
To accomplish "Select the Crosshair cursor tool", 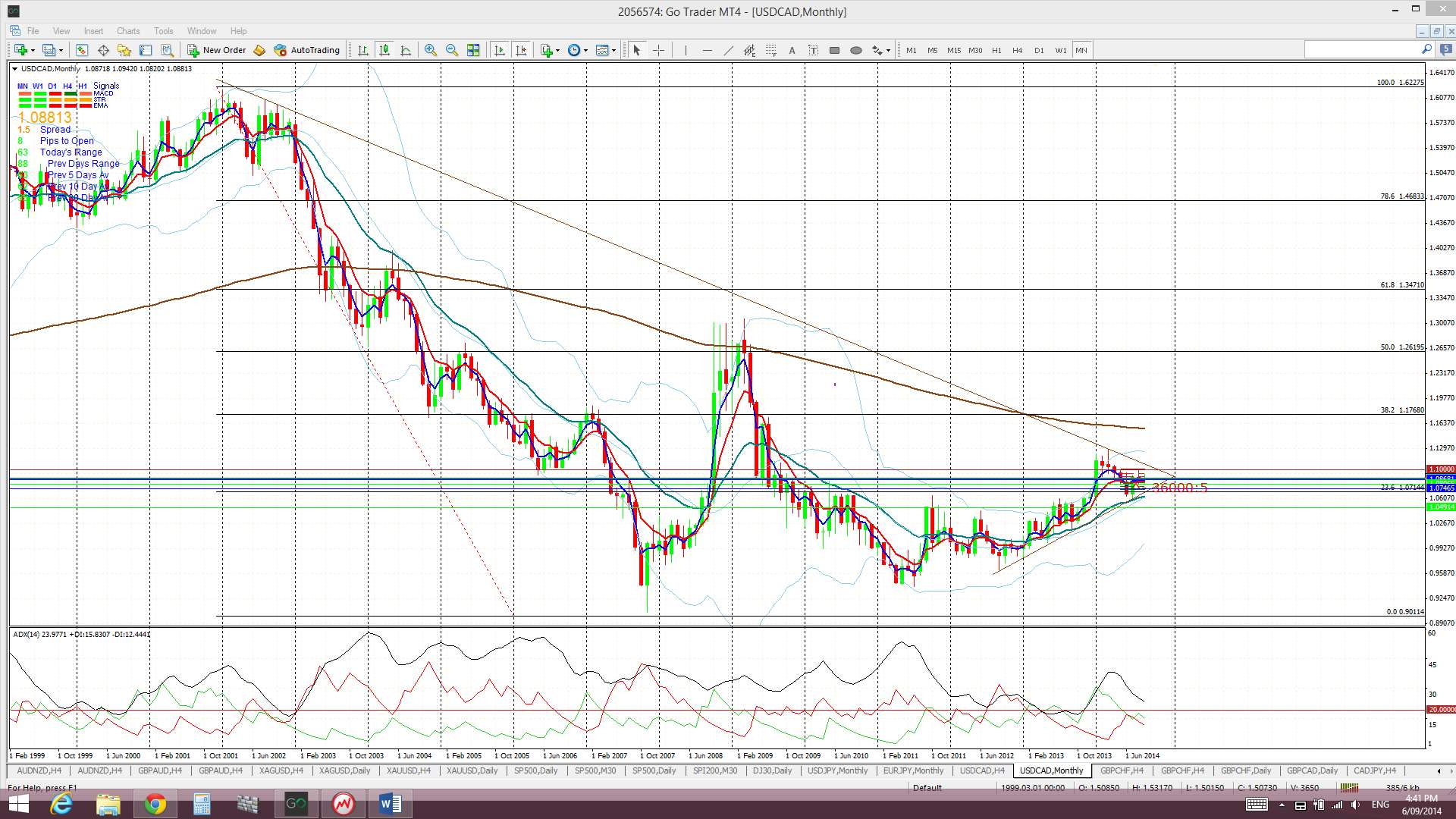I will (x=658, y=50).
